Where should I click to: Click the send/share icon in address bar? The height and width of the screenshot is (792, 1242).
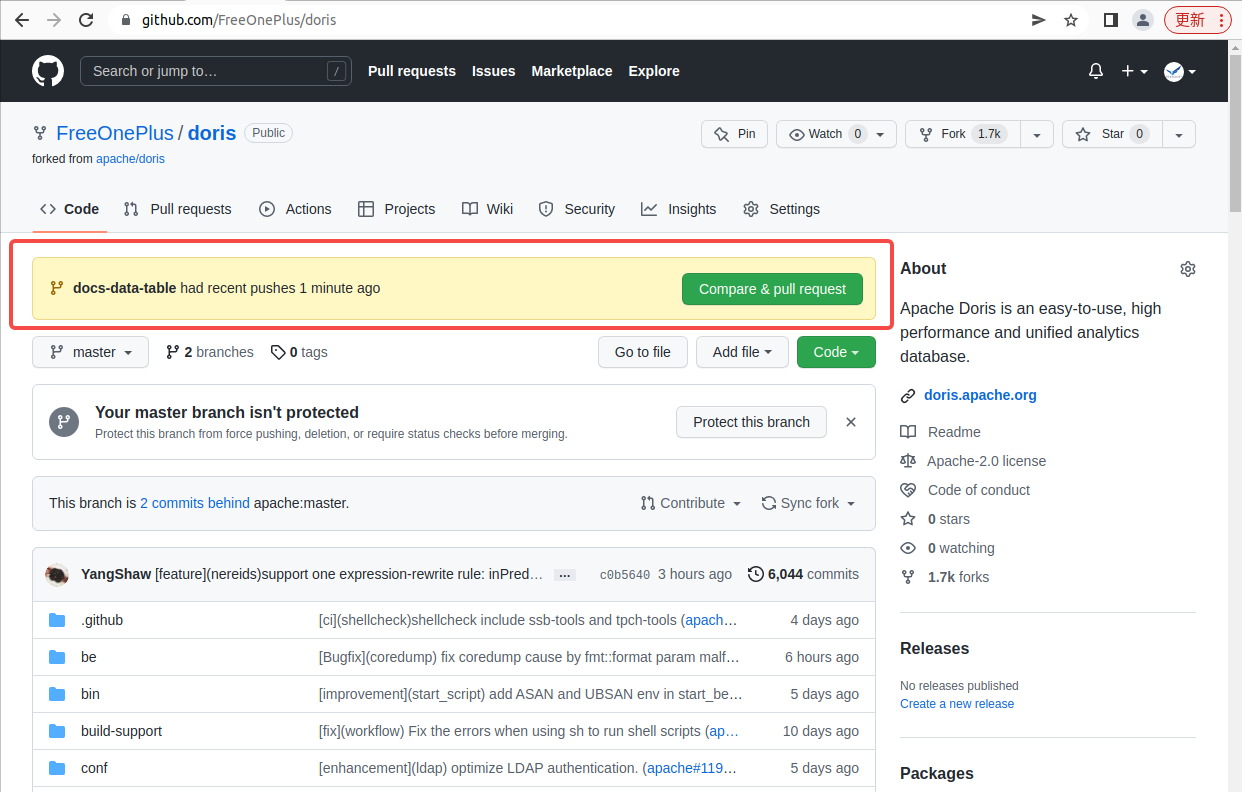click(x=1039, y=20)
